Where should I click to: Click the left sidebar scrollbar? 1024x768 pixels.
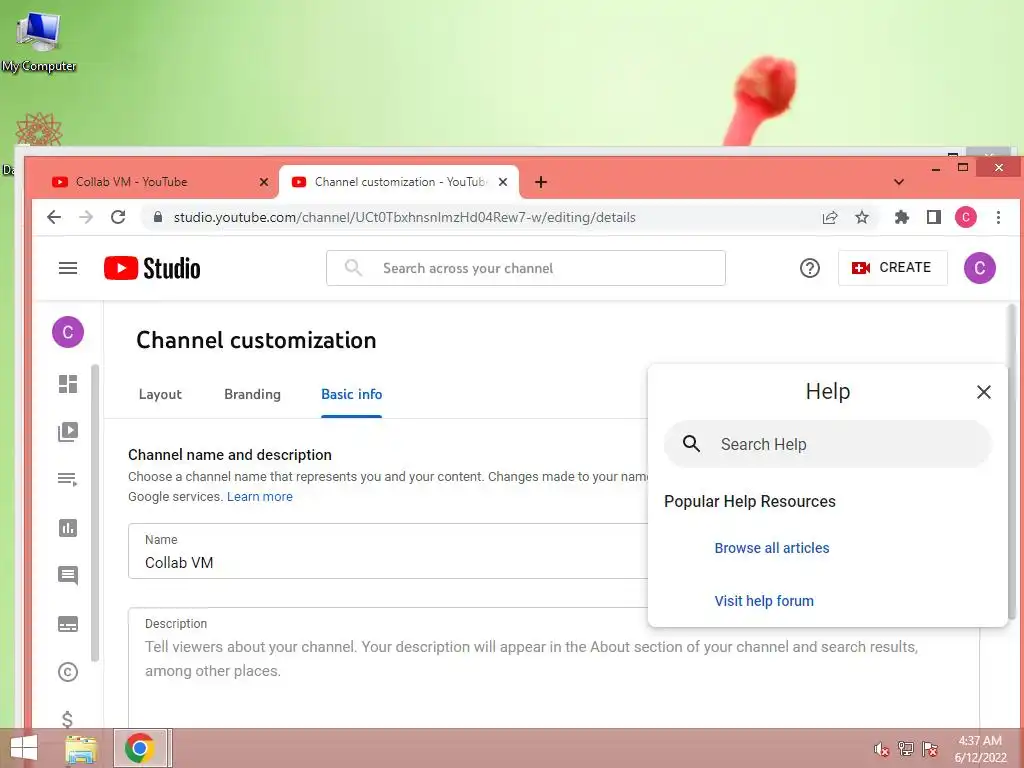tap(95, 513)
